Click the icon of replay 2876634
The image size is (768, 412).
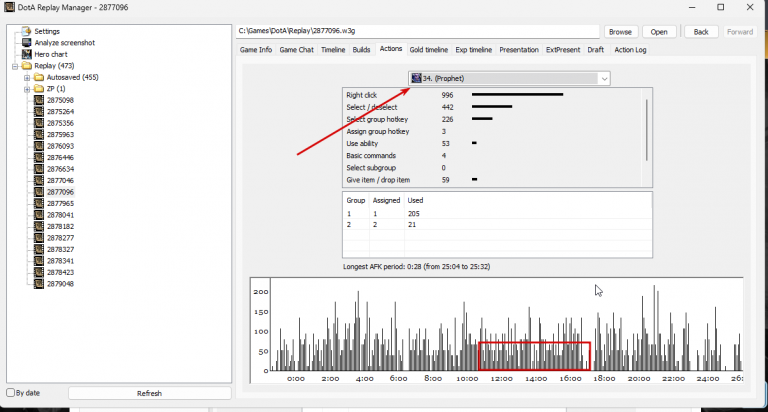[x=39, y=169]
